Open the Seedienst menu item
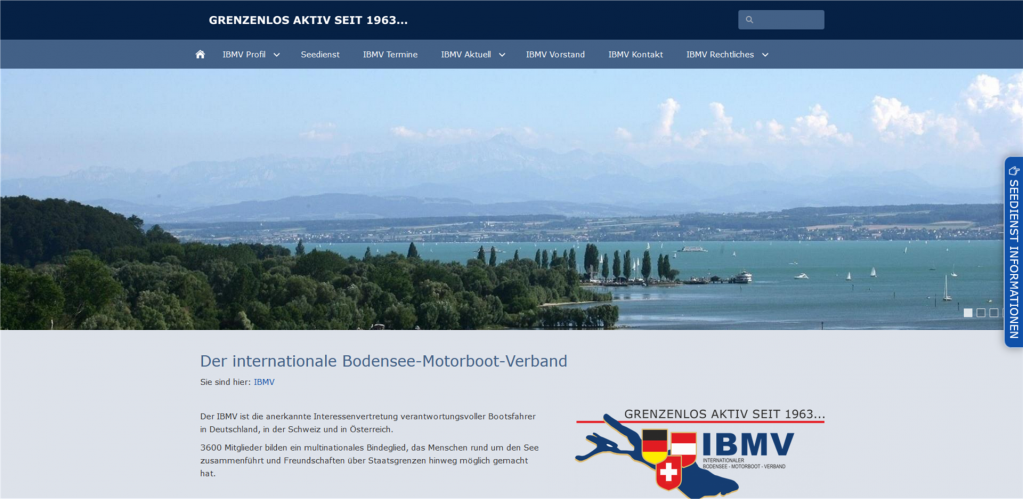Viewport: 1023px width, 499px height. pos(320,55)
